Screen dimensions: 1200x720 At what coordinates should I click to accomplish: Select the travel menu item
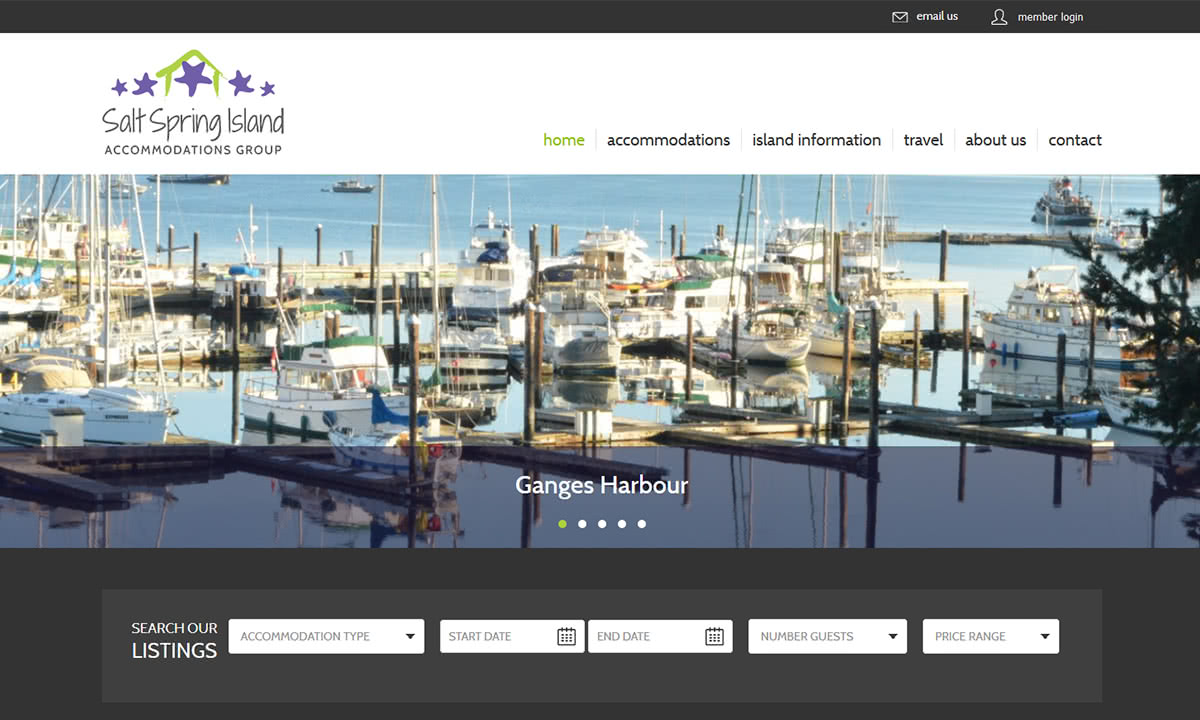click(x=923, y=140)
